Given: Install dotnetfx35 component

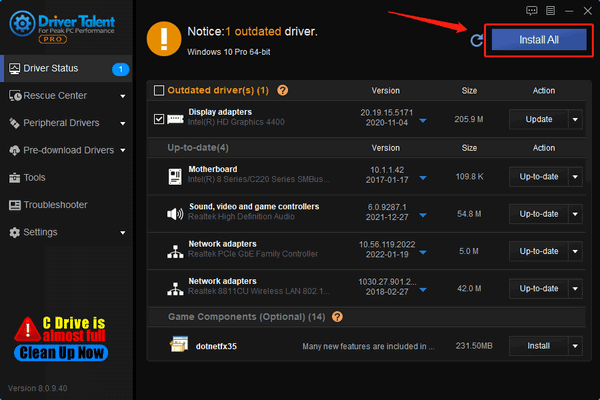Looking at the screenshot, I should pyautogui.click(x=538, y=346).
